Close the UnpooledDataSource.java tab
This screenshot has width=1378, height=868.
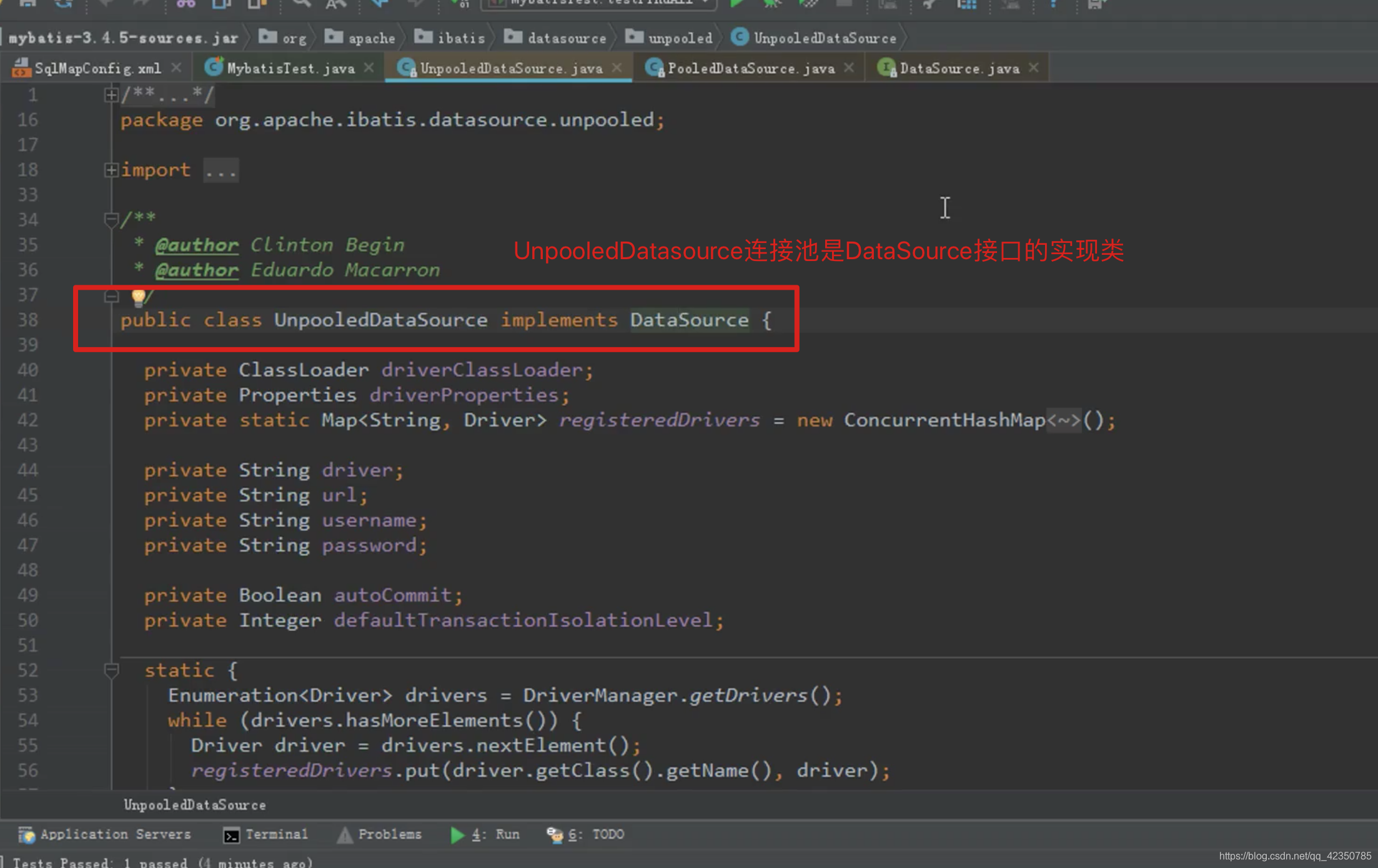(x=617, y=67)
